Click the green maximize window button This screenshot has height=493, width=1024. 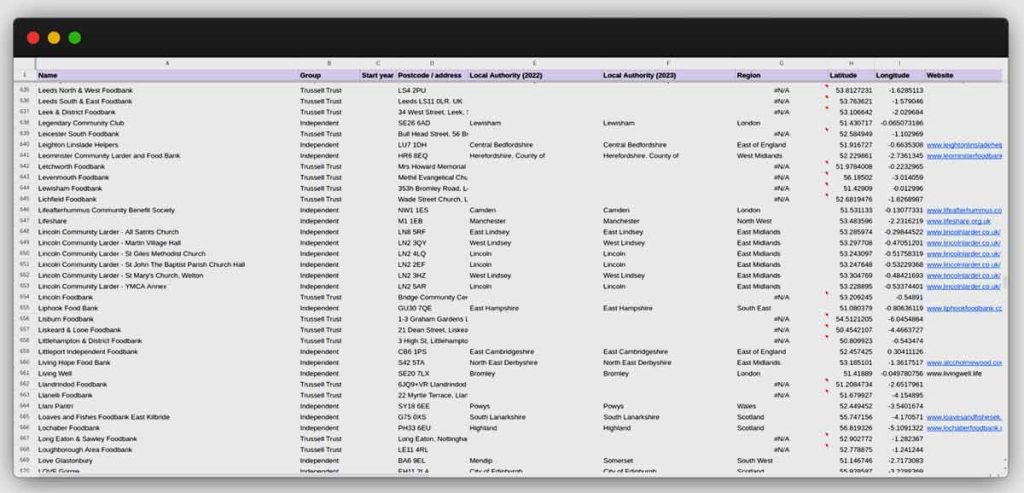click(74, 38)
